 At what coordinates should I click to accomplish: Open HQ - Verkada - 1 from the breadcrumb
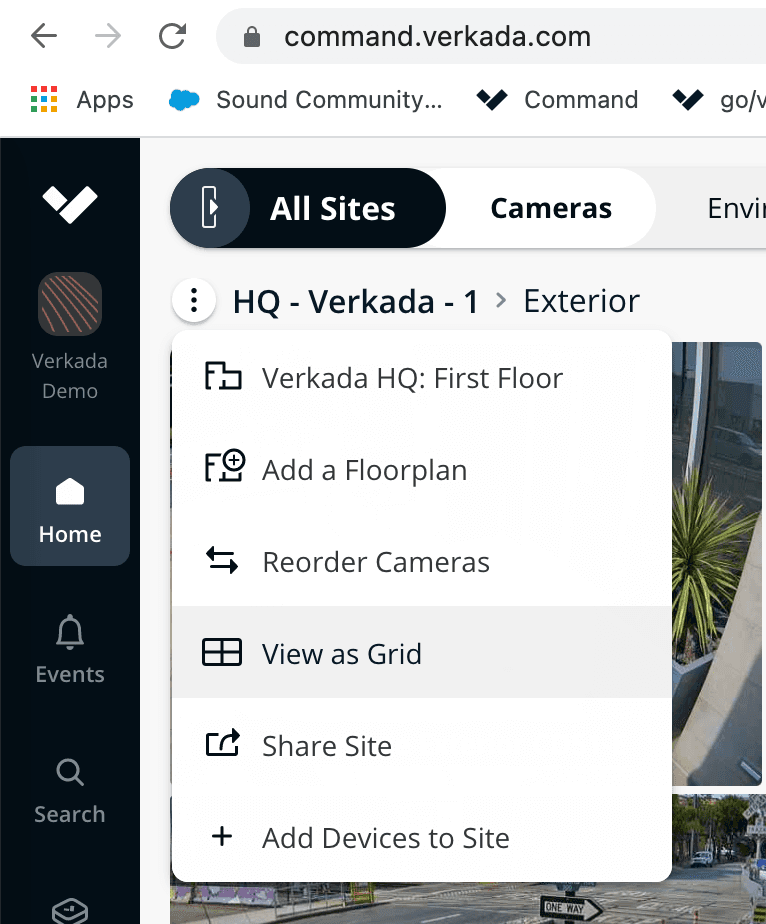355,300
